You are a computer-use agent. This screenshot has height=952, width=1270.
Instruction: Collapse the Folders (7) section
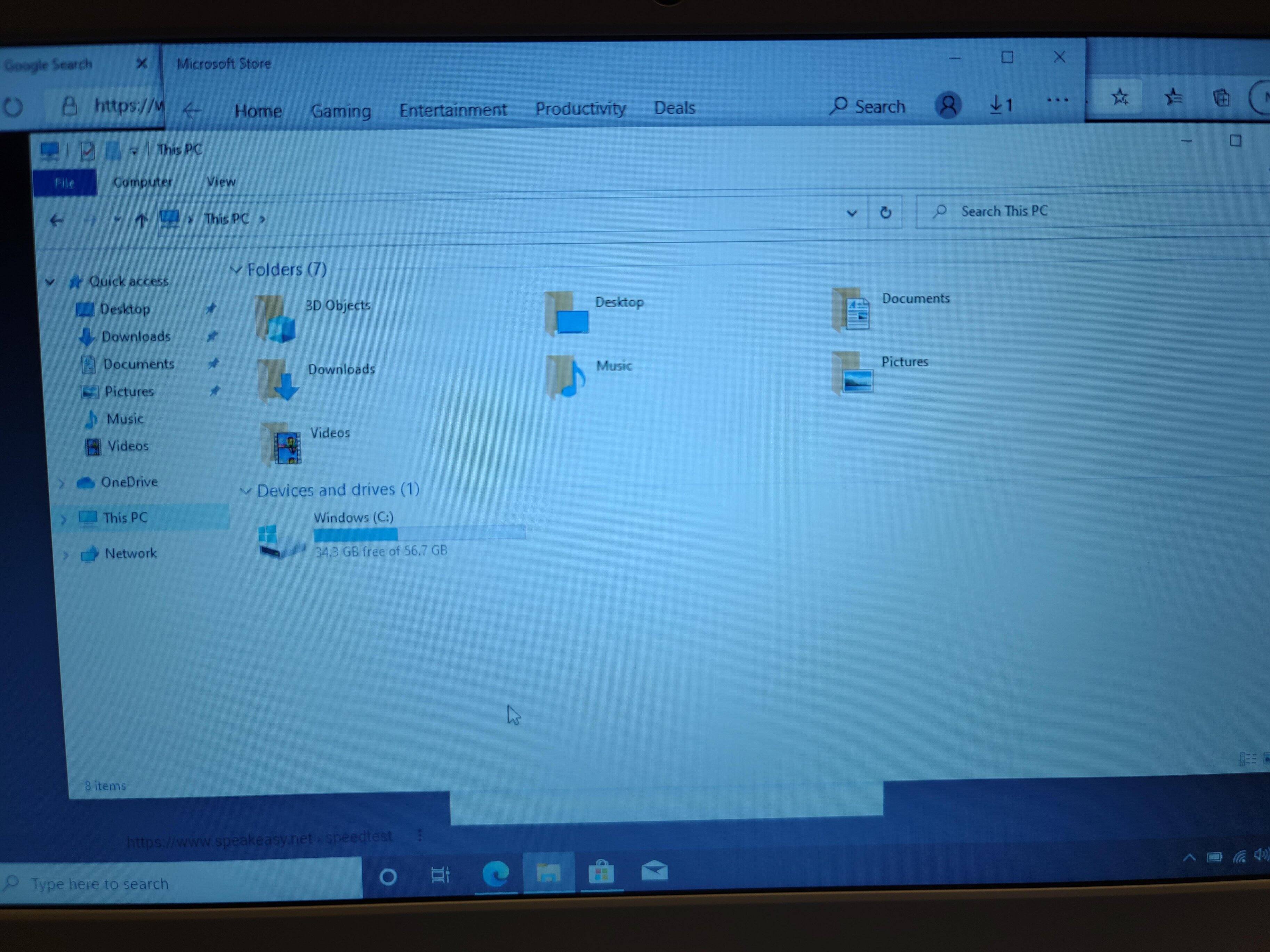point(236,269)
